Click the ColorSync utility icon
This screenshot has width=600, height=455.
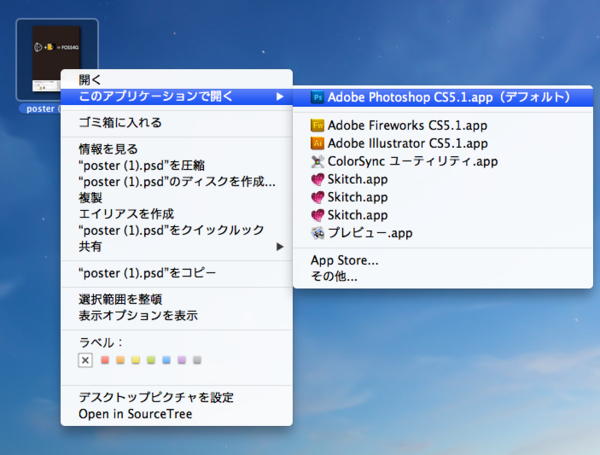tap(317, 161)
